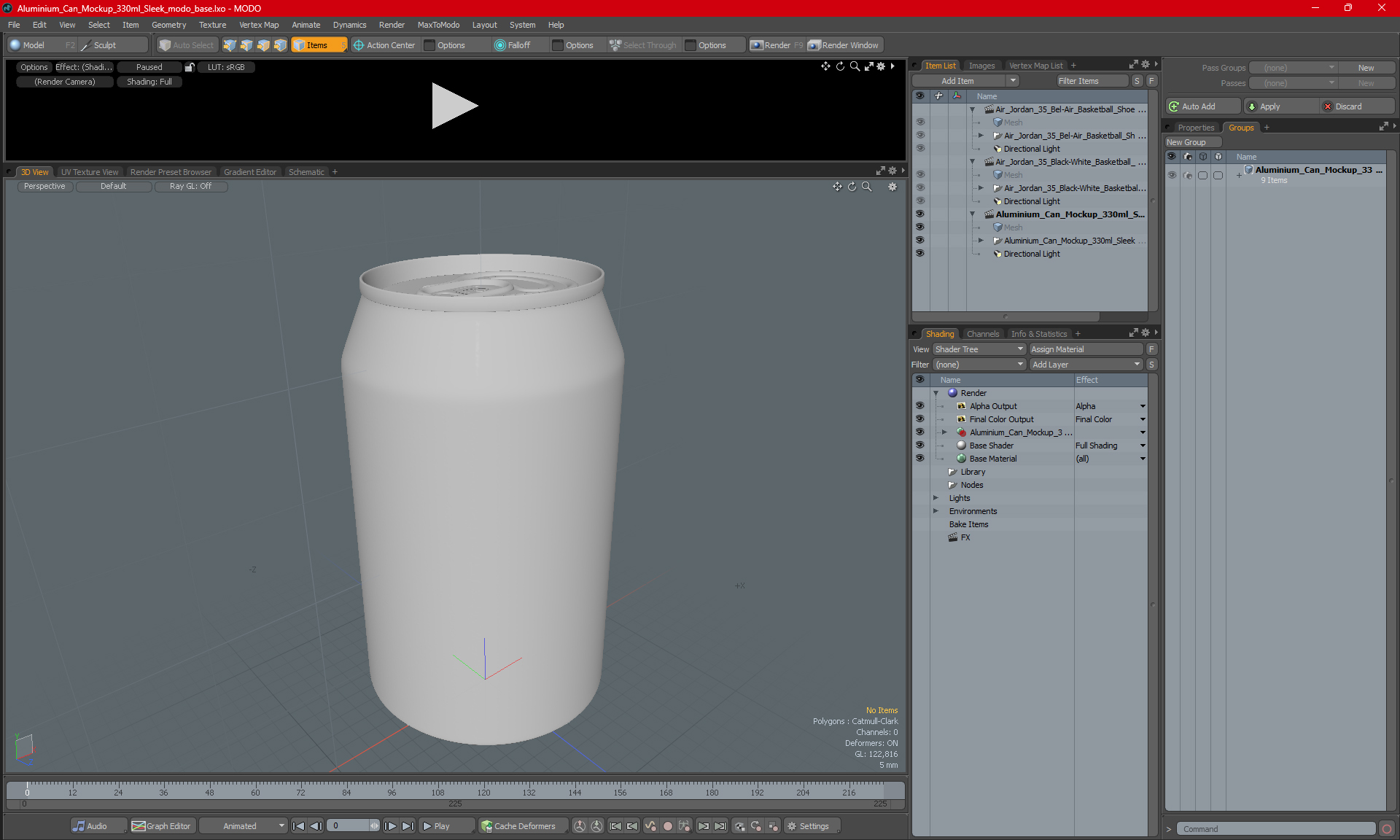Zoom the 3D viewport with magnifier icon

click(x=867, y=187)
